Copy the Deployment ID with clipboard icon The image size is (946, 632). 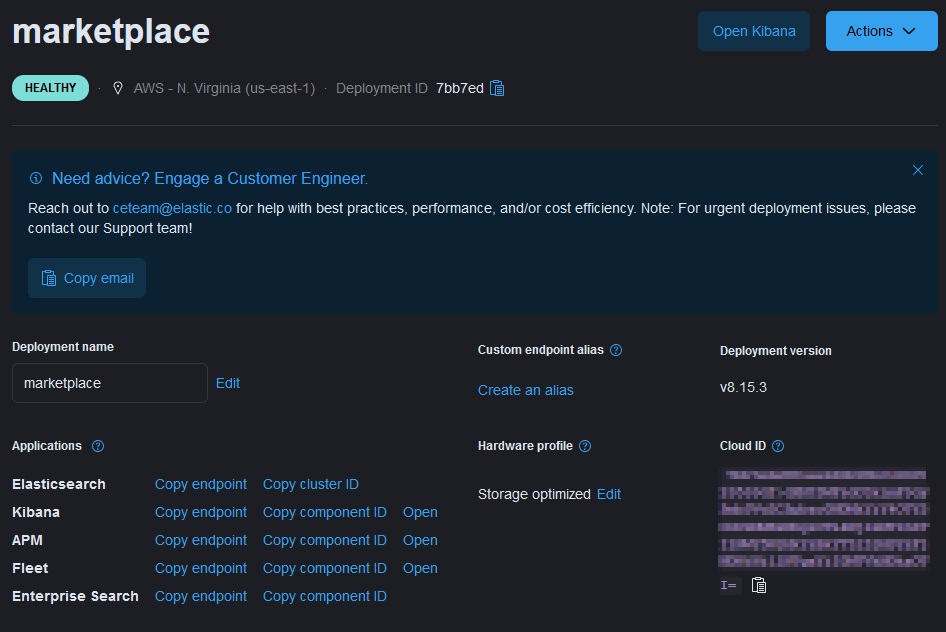pos(497,88)
